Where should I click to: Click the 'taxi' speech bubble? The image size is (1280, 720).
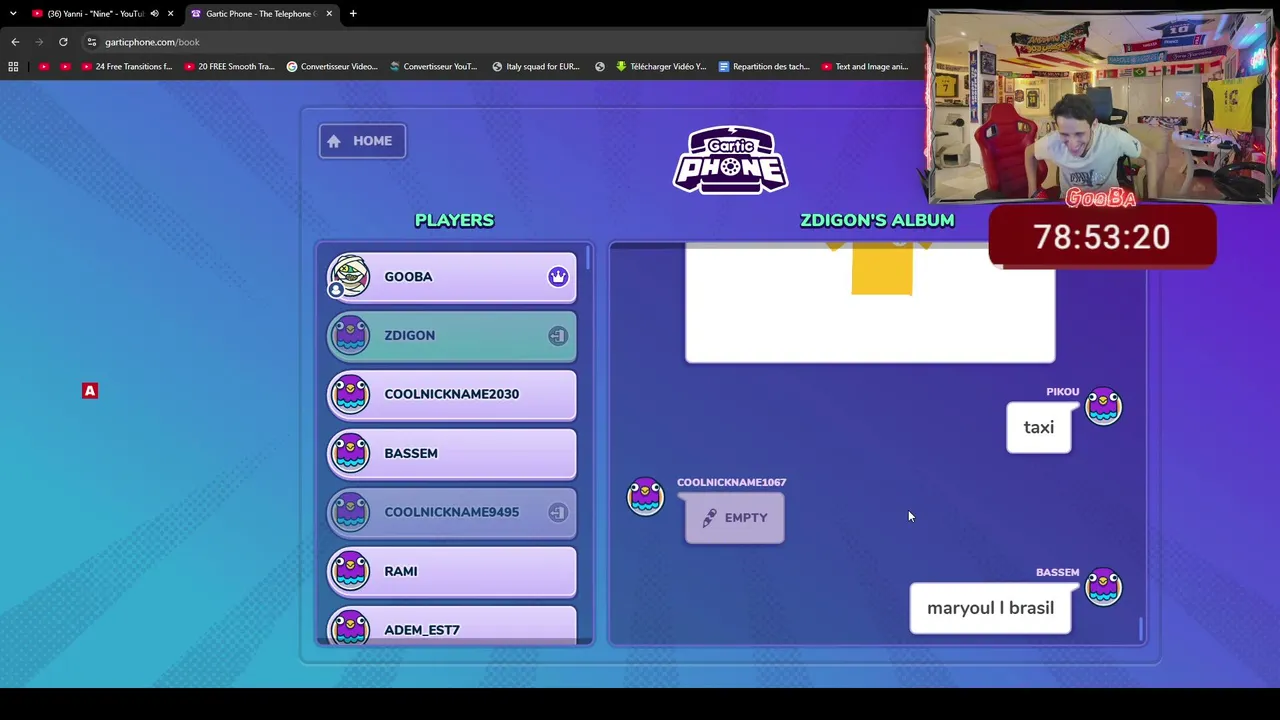point(1039,428)
